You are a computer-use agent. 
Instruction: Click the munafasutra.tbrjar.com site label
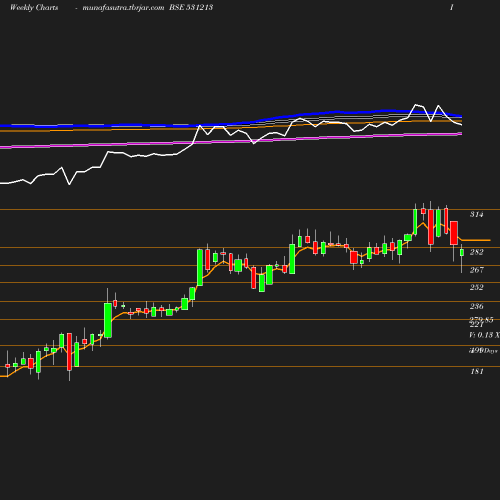click(x=123, y=8)
